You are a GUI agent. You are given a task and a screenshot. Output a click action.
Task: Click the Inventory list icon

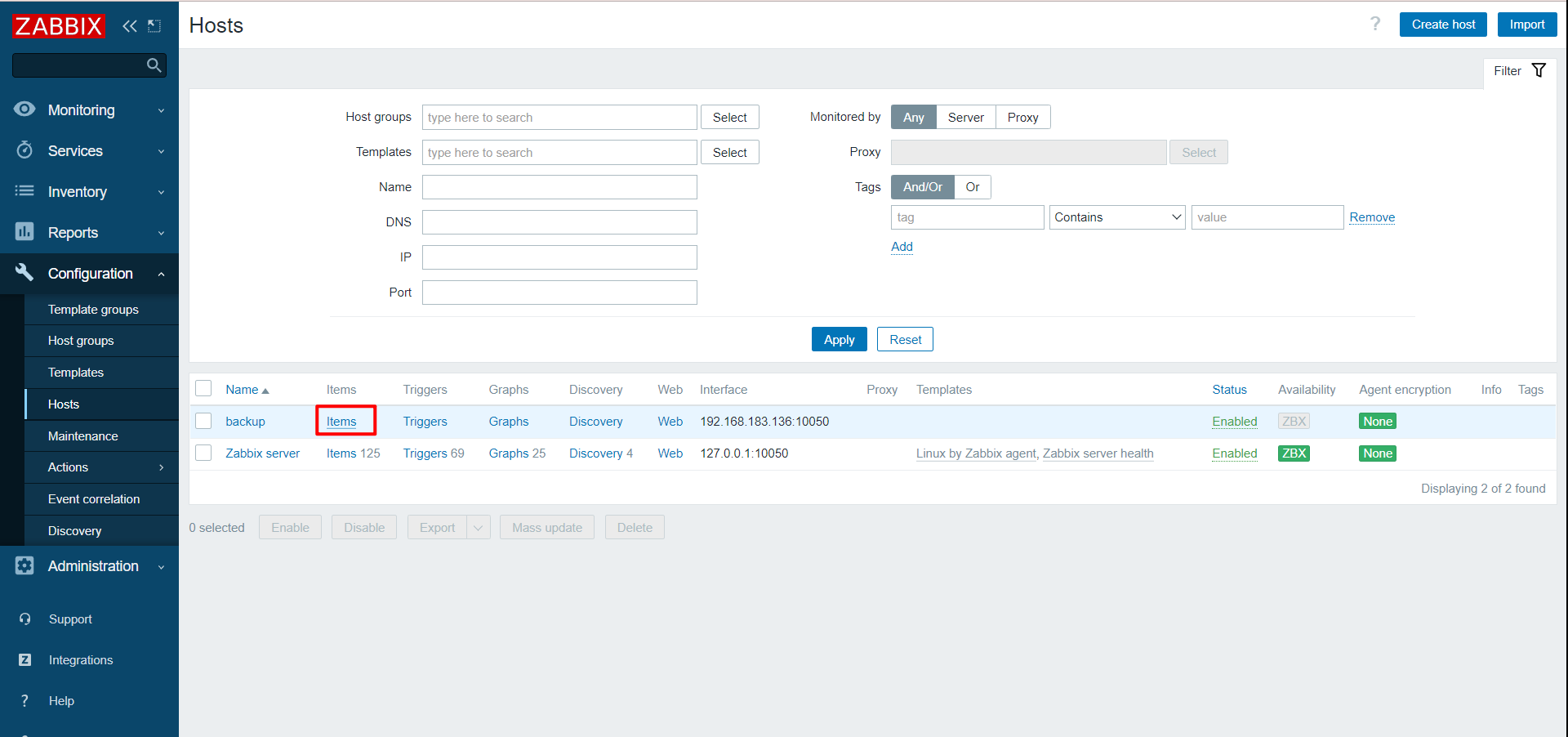point(24,191)
